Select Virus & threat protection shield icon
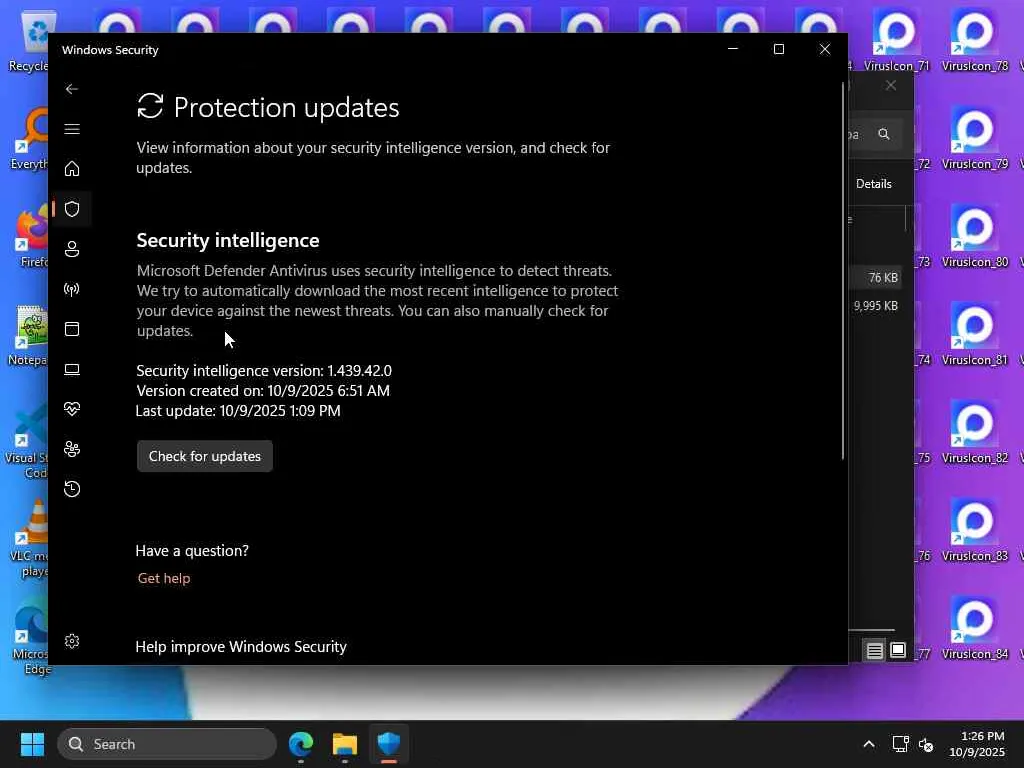 [72, 209]
